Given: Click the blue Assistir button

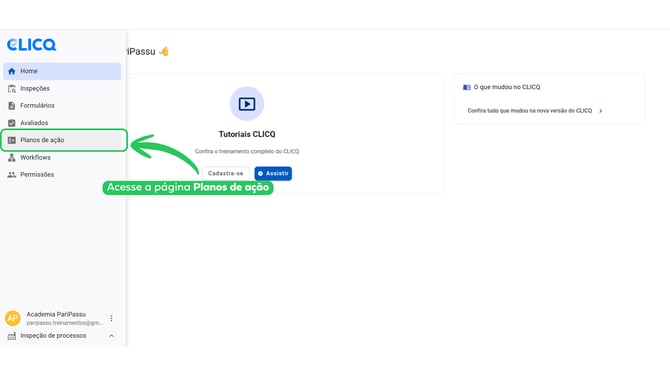Looking at the screenshot, I should point(273,173).
